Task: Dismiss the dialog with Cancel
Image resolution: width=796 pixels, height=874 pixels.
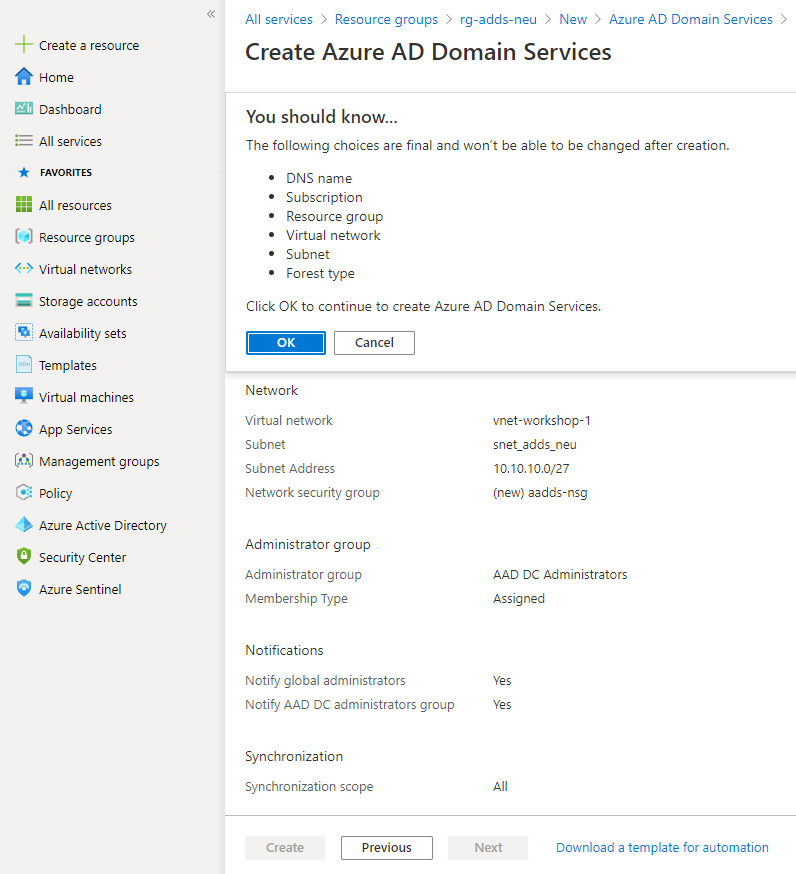Action: coord(374,342)
